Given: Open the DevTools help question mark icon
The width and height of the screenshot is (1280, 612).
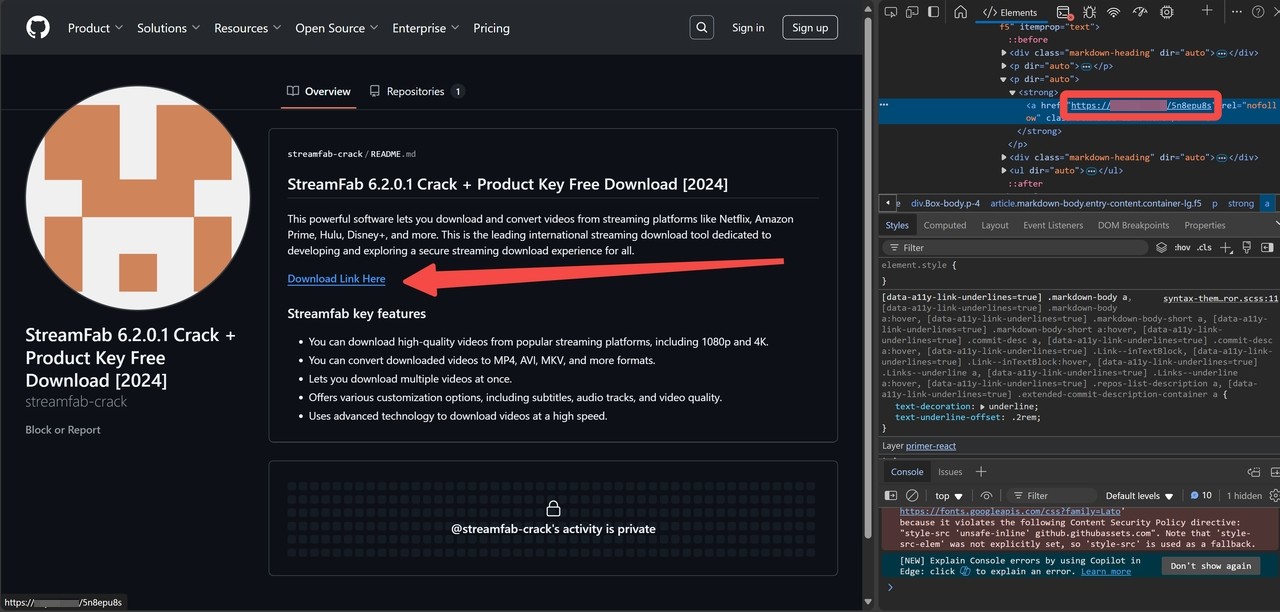Looking at the screenshot, I should [x=1258, y=12].
